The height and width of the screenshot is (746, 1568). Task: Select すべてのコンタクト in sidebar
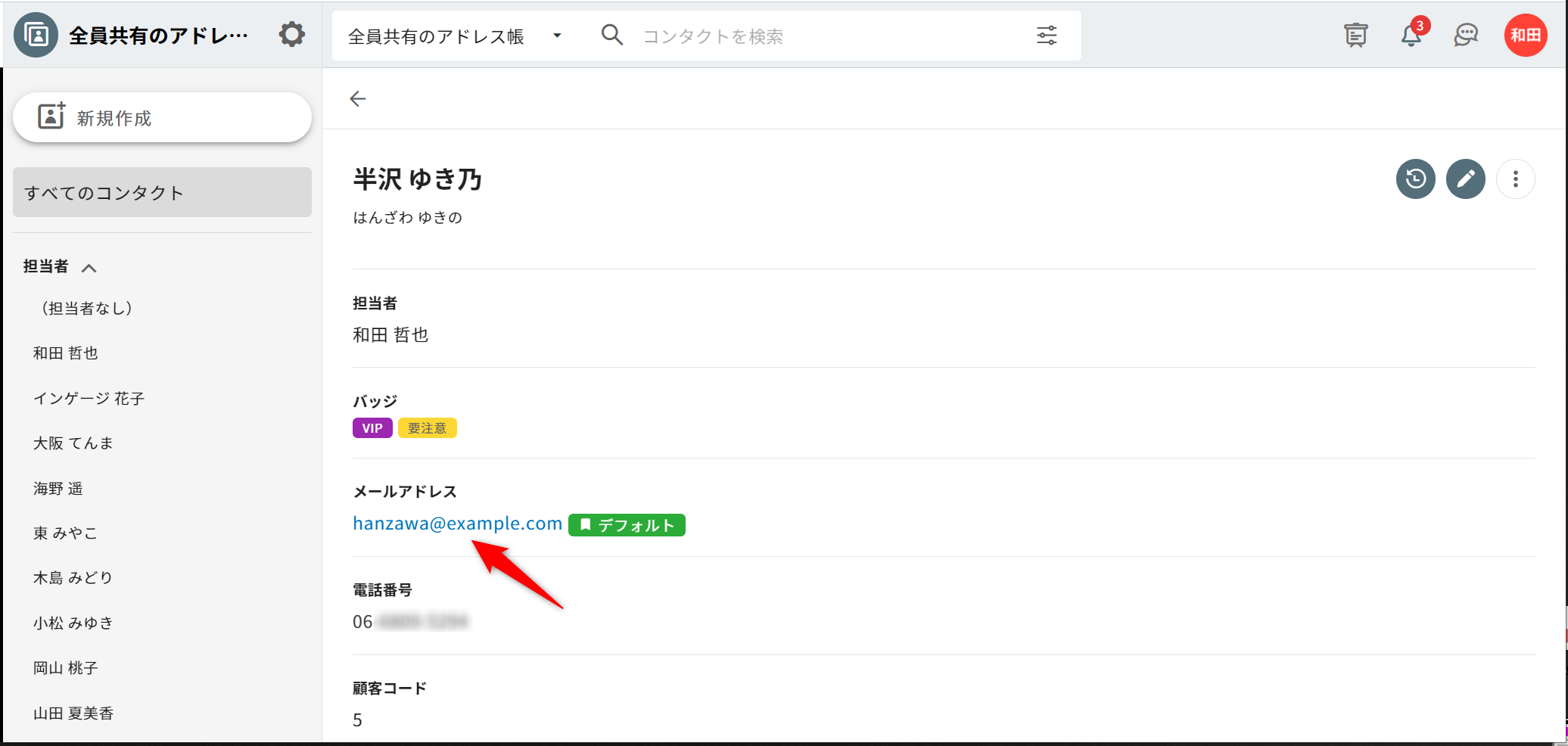pos(162,193)
